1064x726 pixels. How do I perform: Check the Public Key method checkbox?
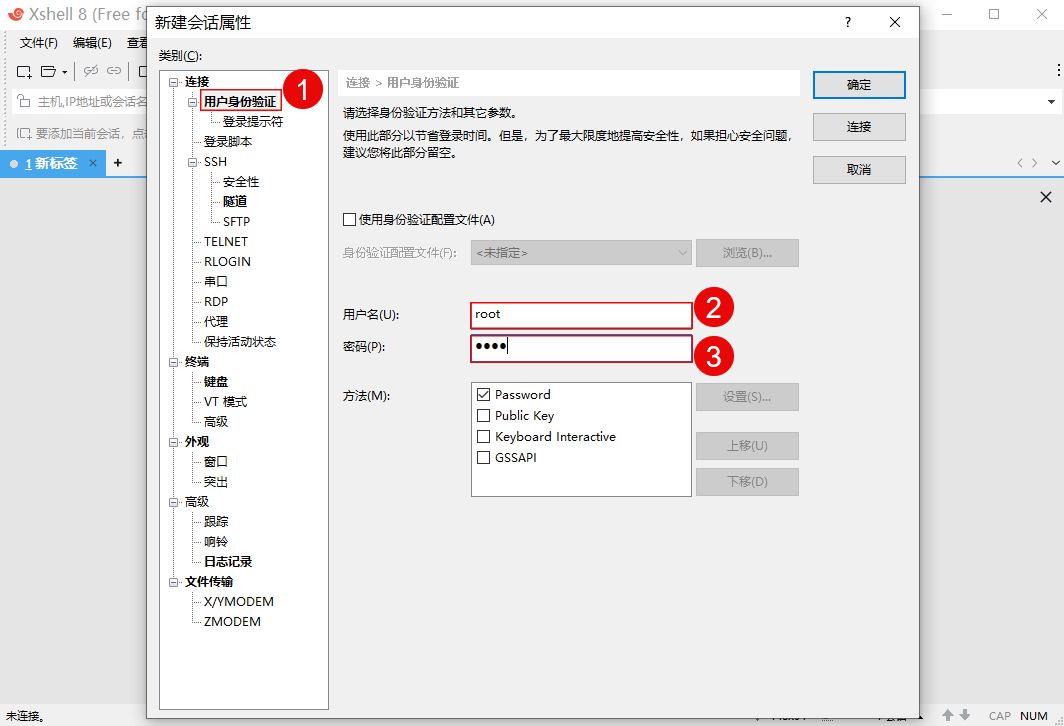pos(484,416)
